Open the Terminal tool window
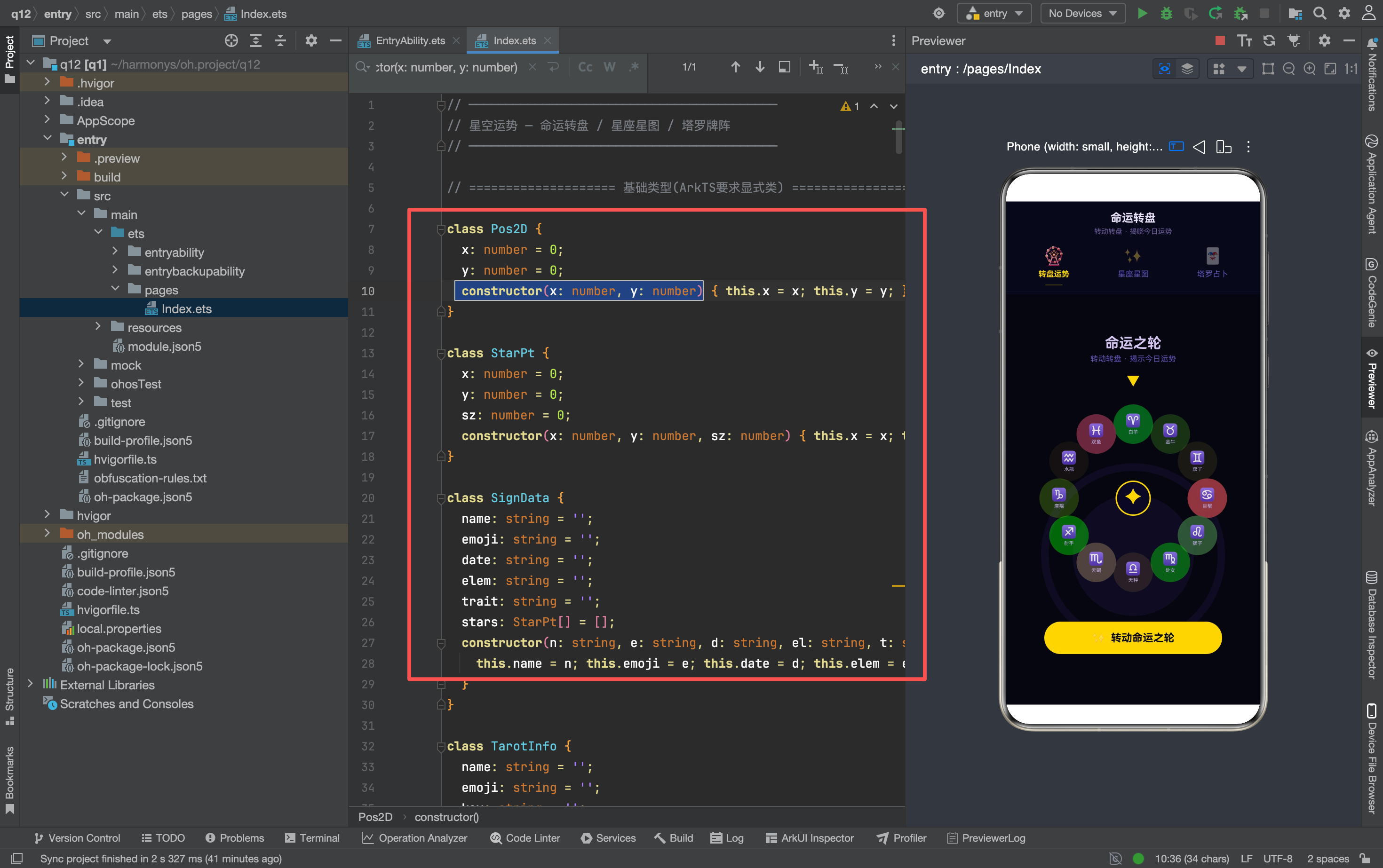Screen dimensions: 1383x868 tap(312, 838)
